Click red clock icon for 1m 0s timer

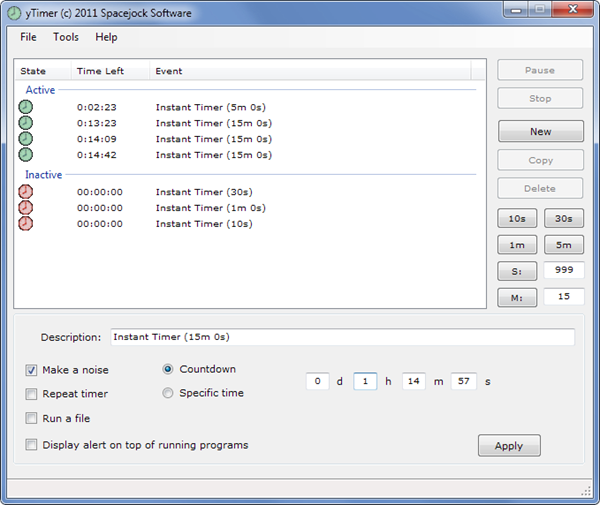(x=26, y=207)
